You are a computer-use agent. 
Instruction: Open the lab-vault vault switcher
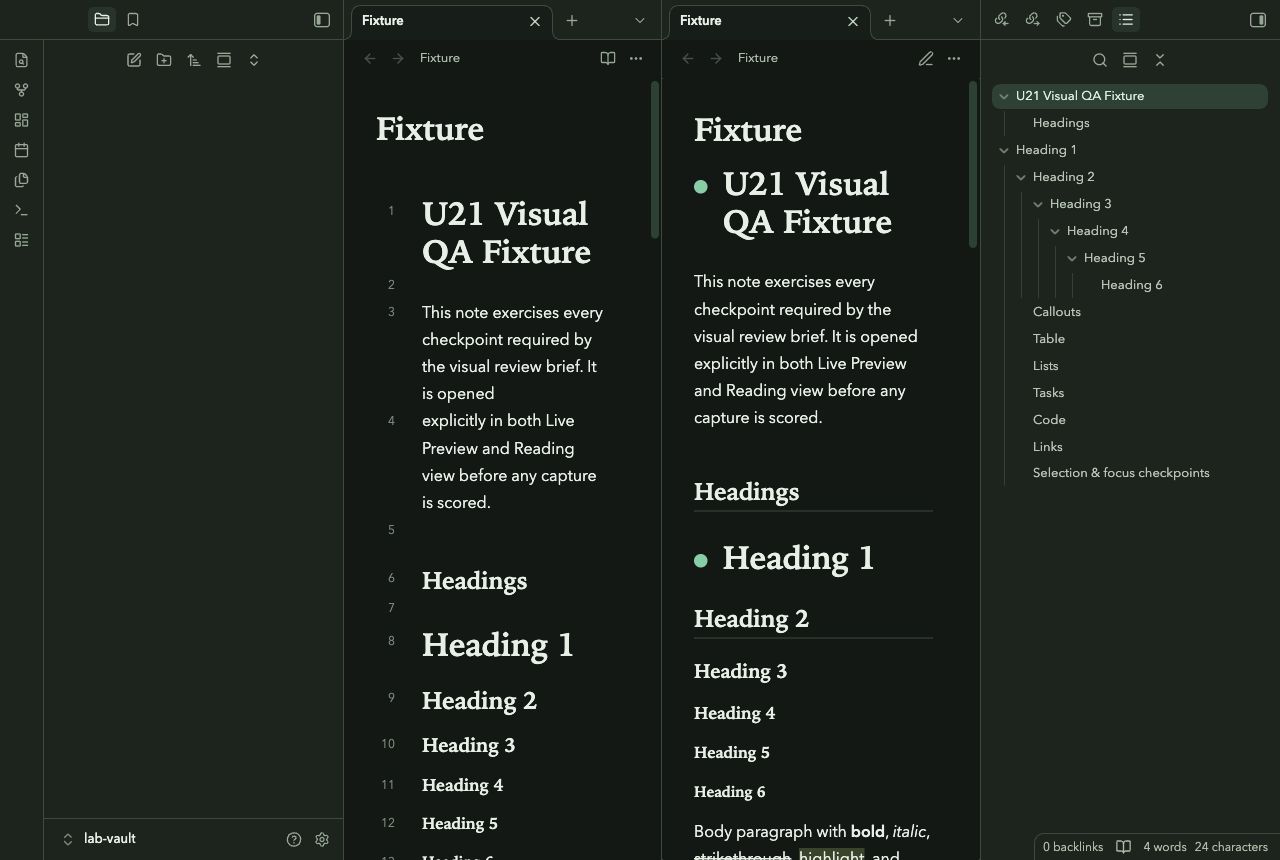[100, 839]
